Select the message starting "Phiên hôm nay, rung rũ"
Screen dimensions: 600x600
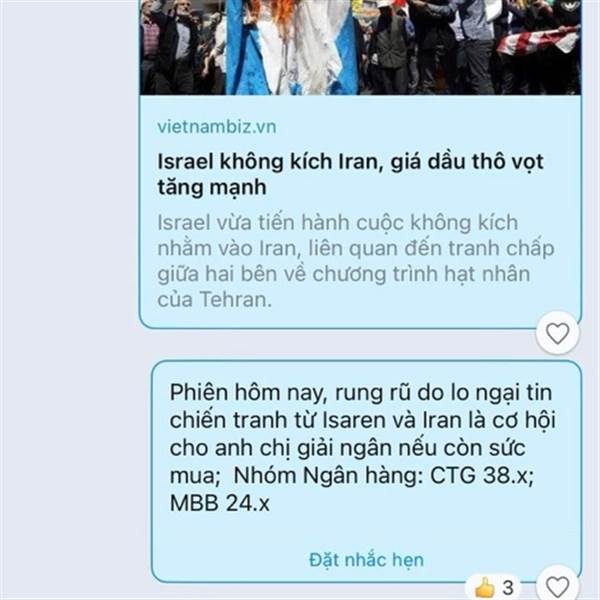(366, 471)
